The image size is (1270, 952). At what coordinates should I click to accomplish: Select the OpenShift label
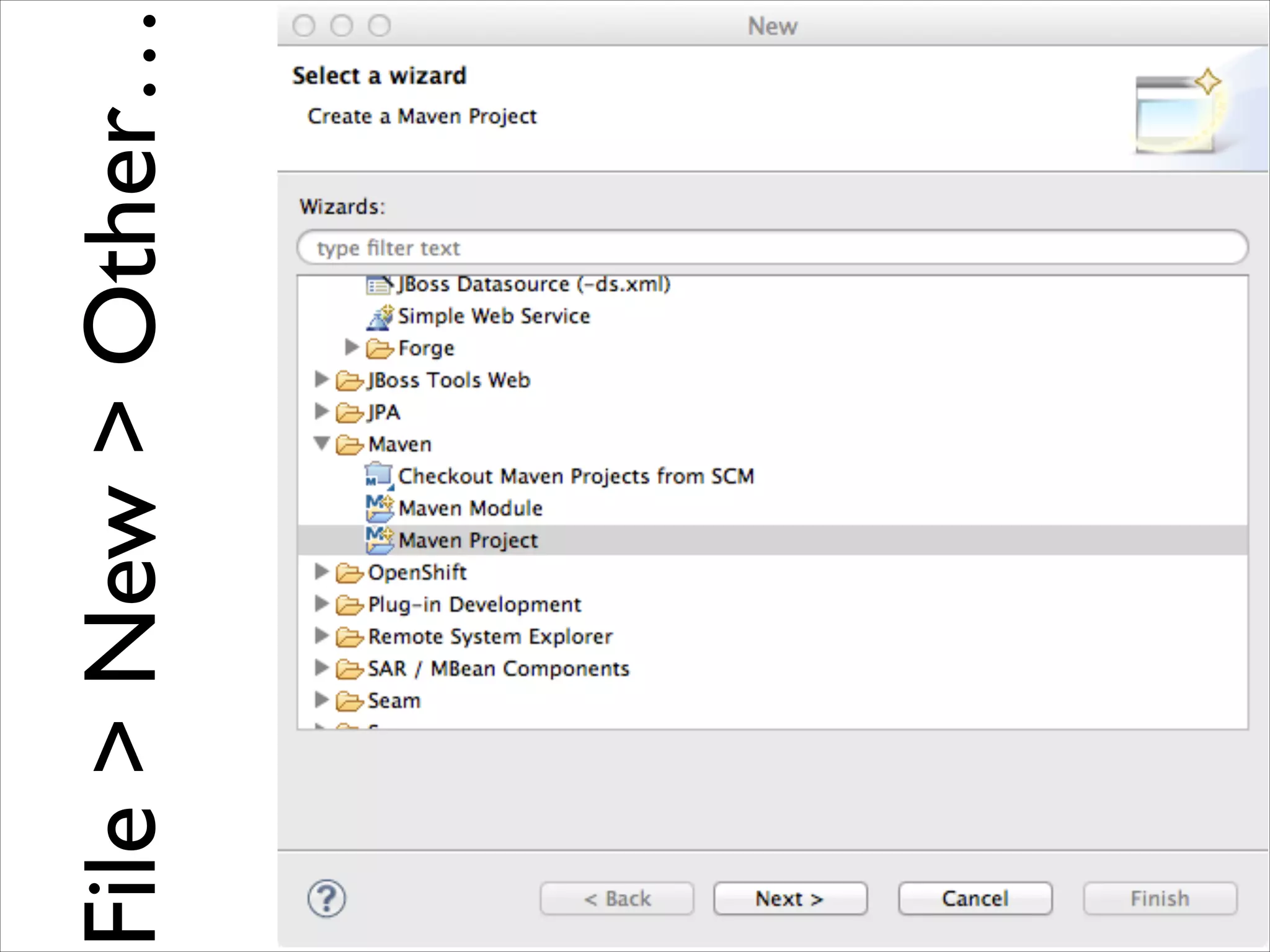tap(417, 573)
